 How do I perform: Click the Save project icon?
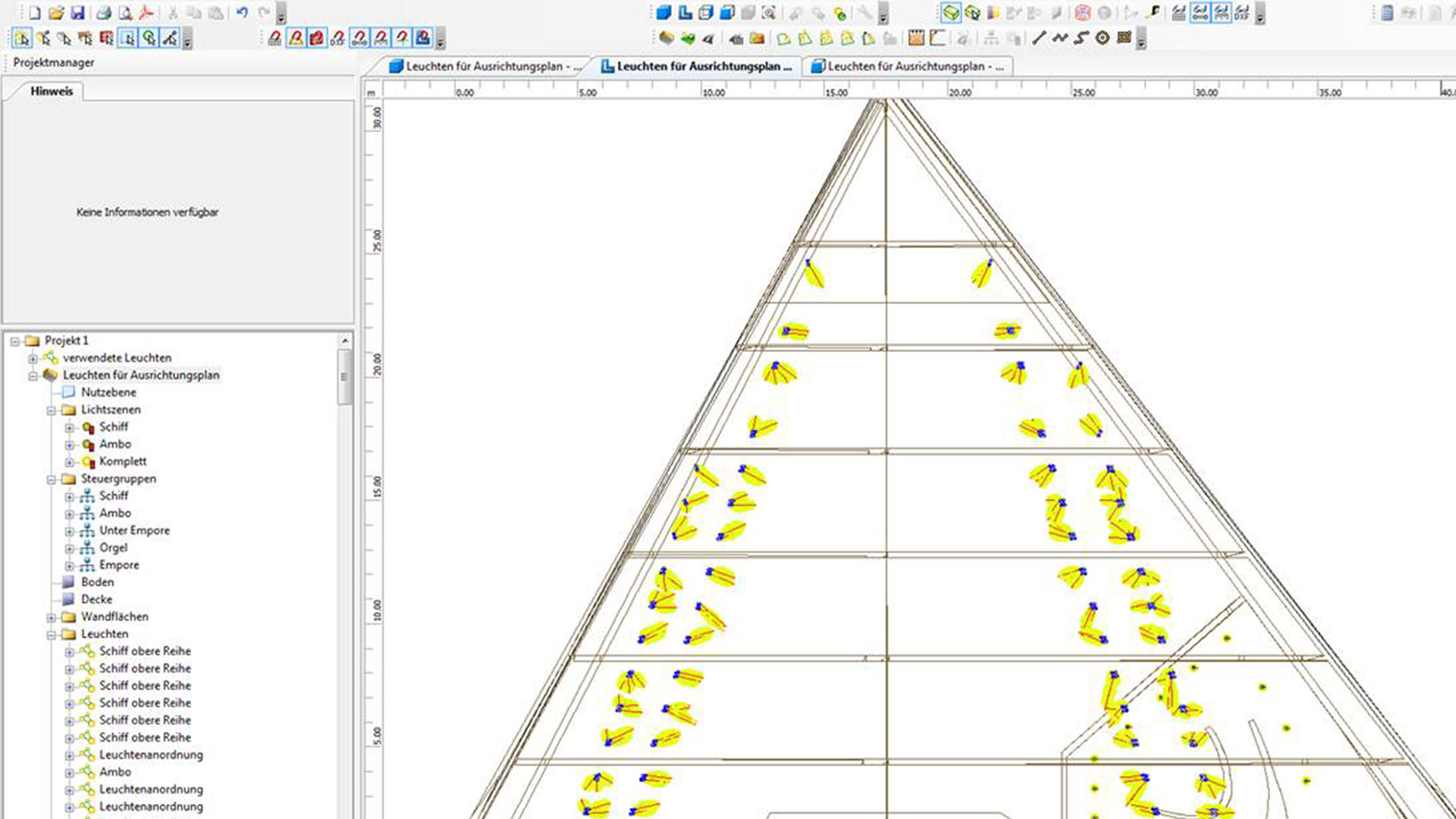[77, 13]
